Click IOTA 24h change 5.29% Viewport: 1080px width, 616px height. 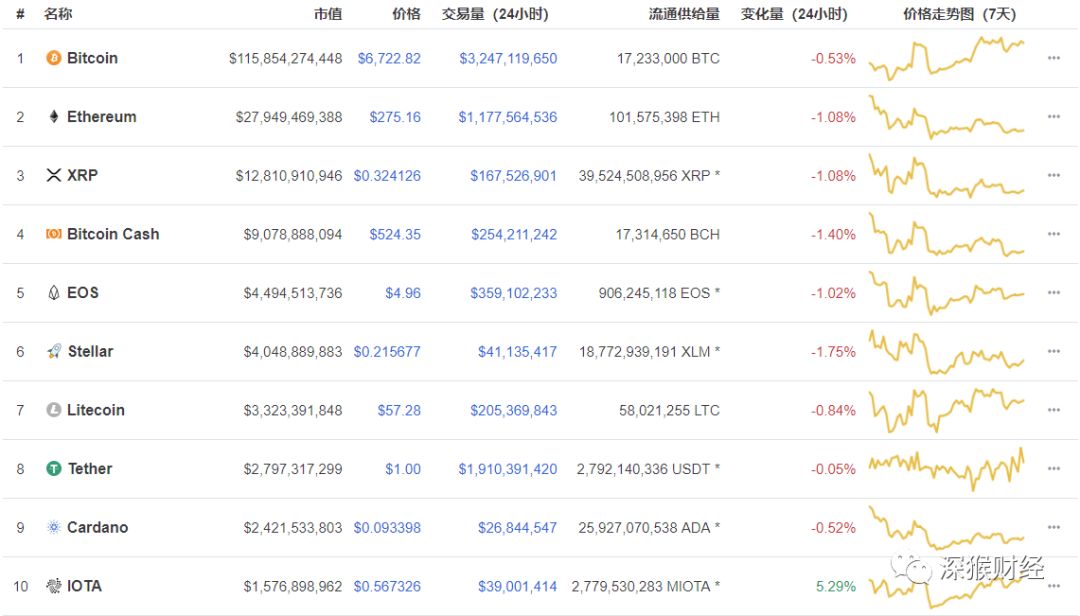(x=835, y=586)
